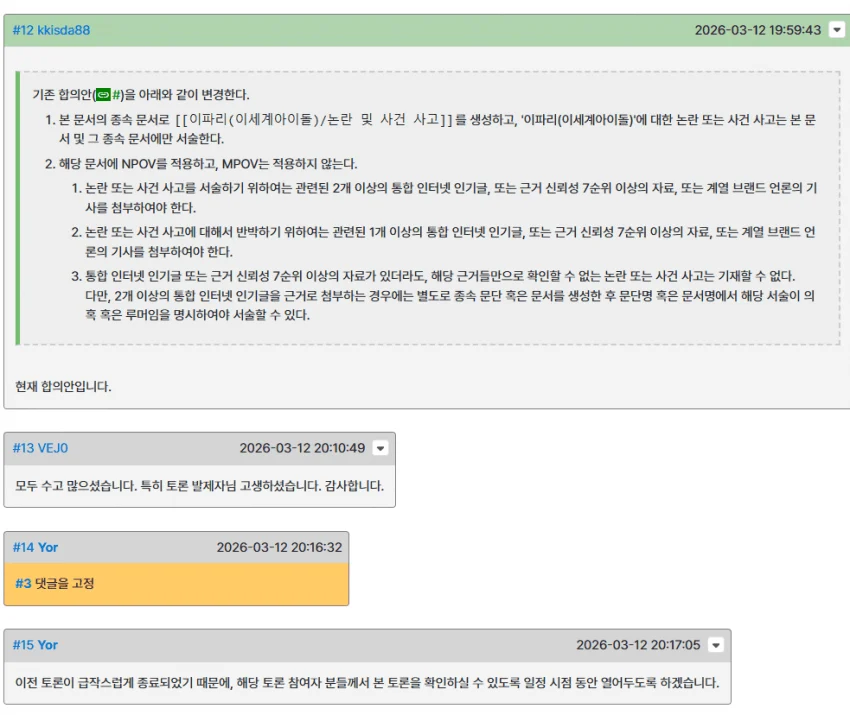Viewport: 850px width, 715px height.
Task: Click Yor's message starting 이전 토론이 급작스럽게
Action: (367, 682)
